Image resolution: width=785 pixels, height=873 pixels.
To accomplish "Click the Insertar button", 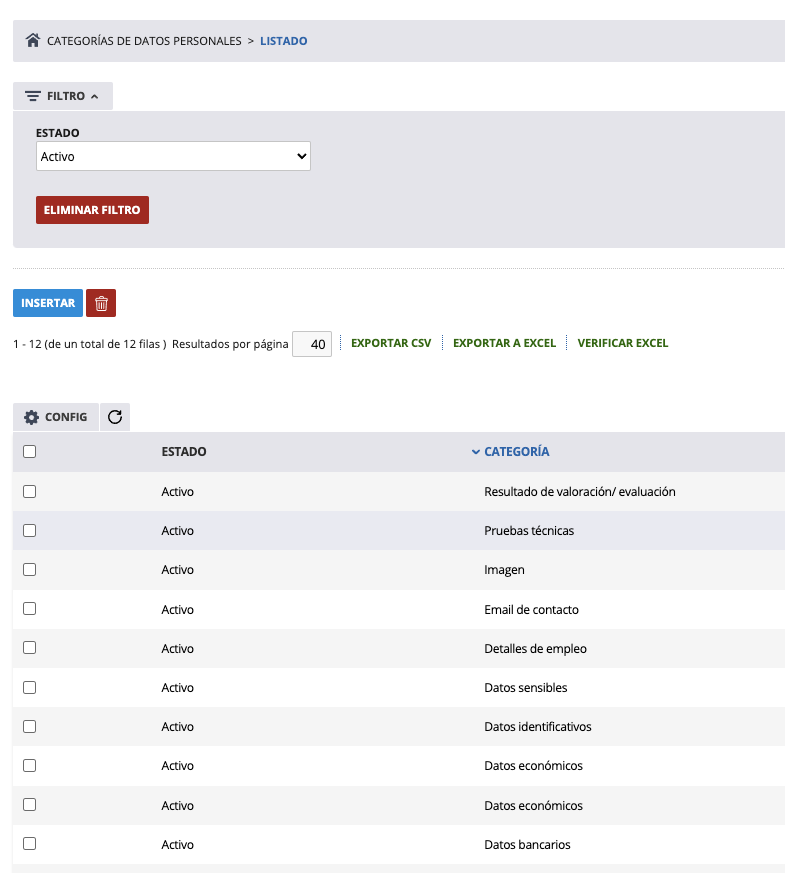I will [48, 303].
